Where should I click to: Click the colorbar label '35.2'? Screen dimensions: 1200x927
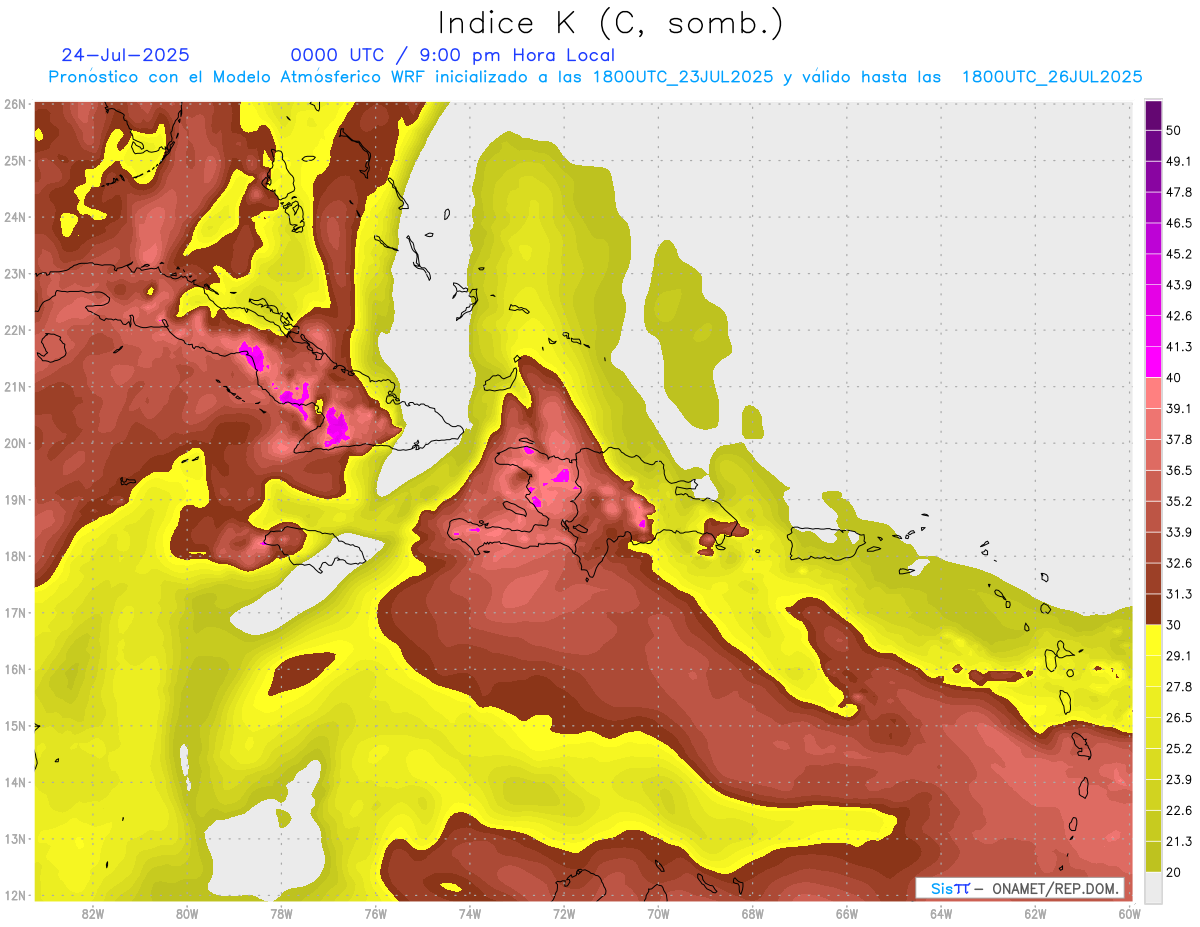click(1180, 501)
